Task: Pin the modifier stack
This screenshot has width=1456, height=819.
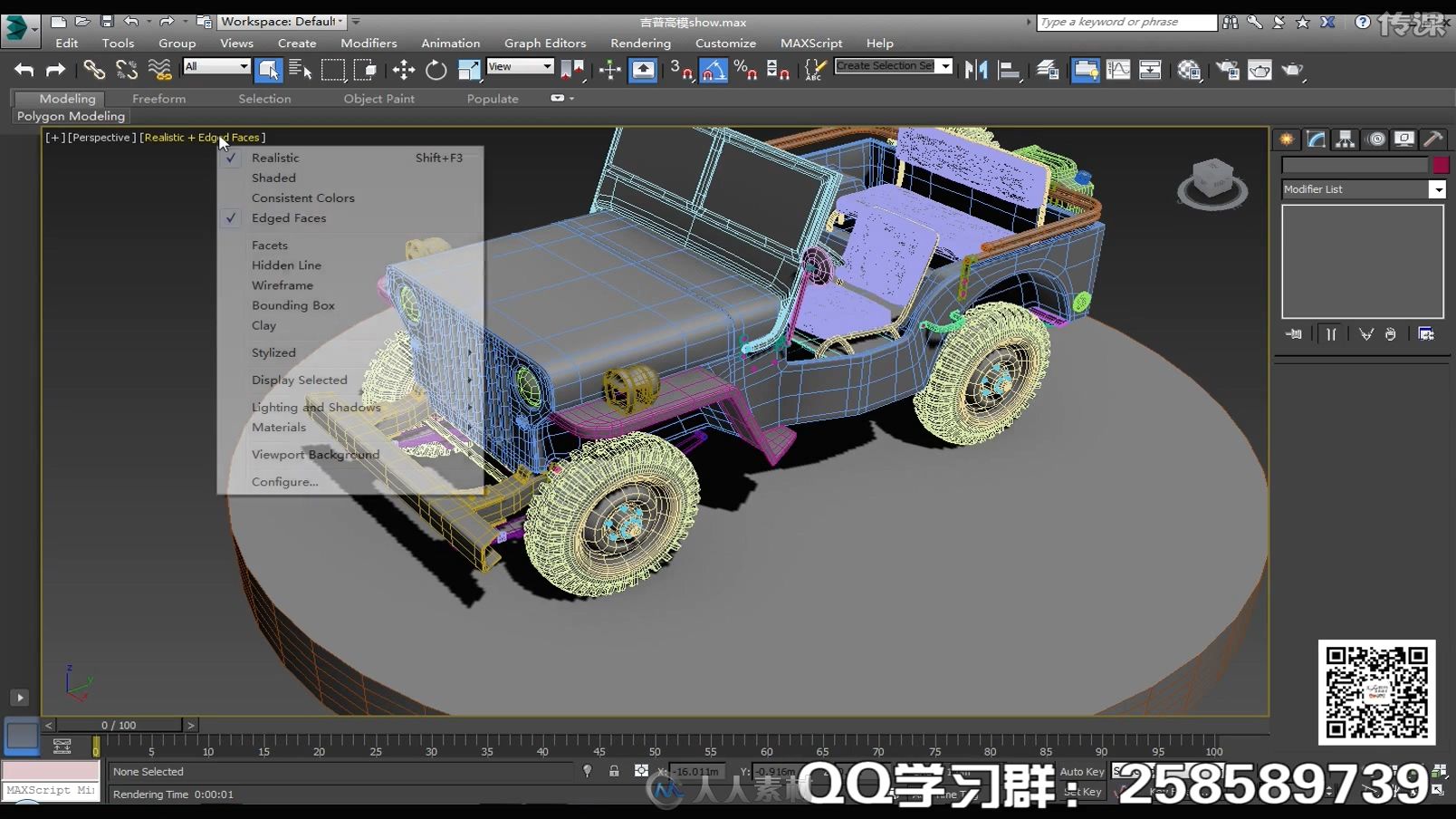Action: tap(1294, 334)
